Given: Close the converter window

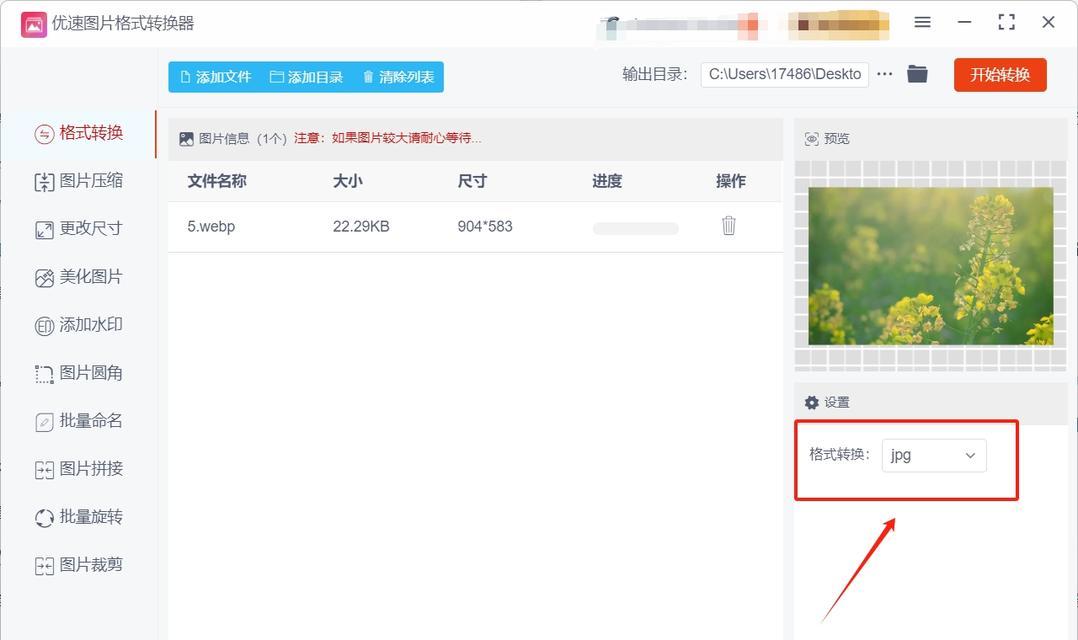Looking at the screenshot, I should click(x=1048, y=23).
